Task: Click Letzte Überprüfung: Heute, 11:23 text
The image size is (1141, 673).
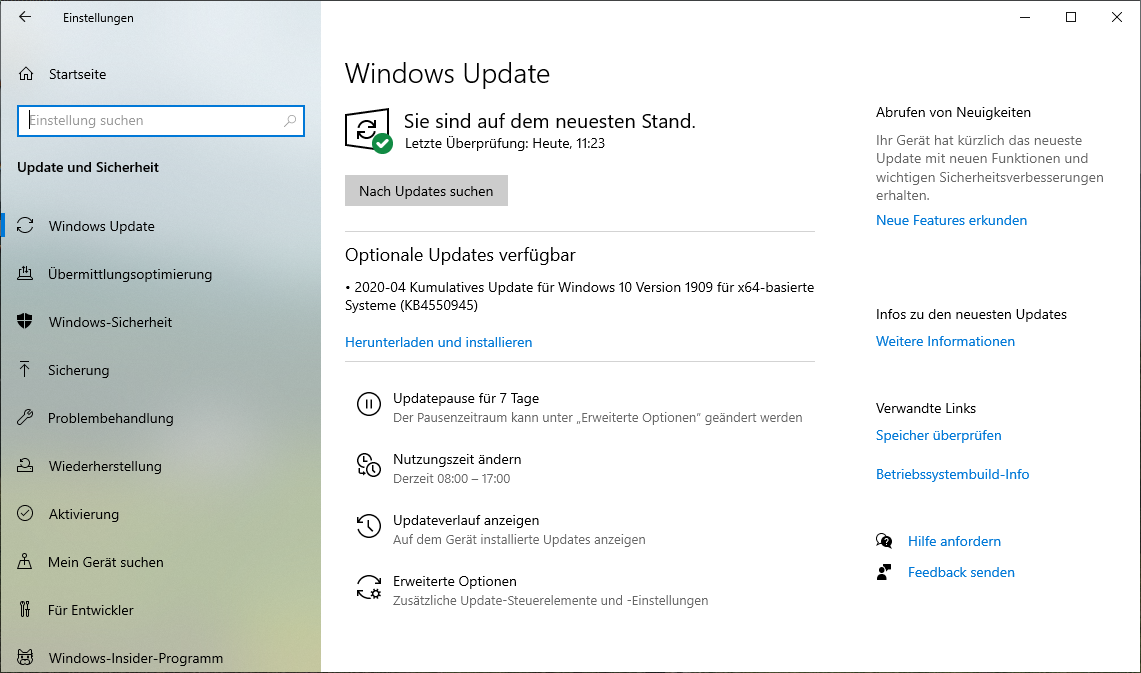Action: pyautogui.click(x=505, y=143)
